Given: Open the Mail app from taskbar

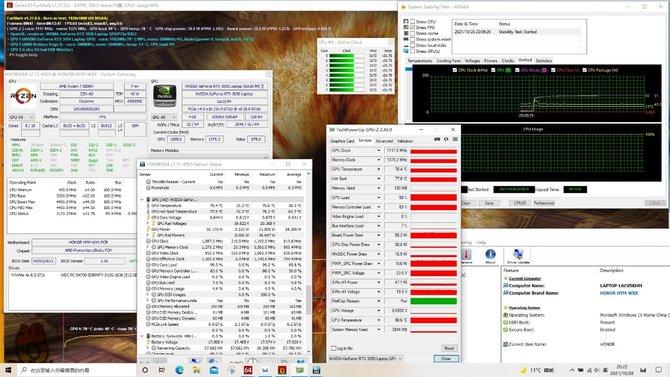Looking at the screenshot, I should [214, 370].
